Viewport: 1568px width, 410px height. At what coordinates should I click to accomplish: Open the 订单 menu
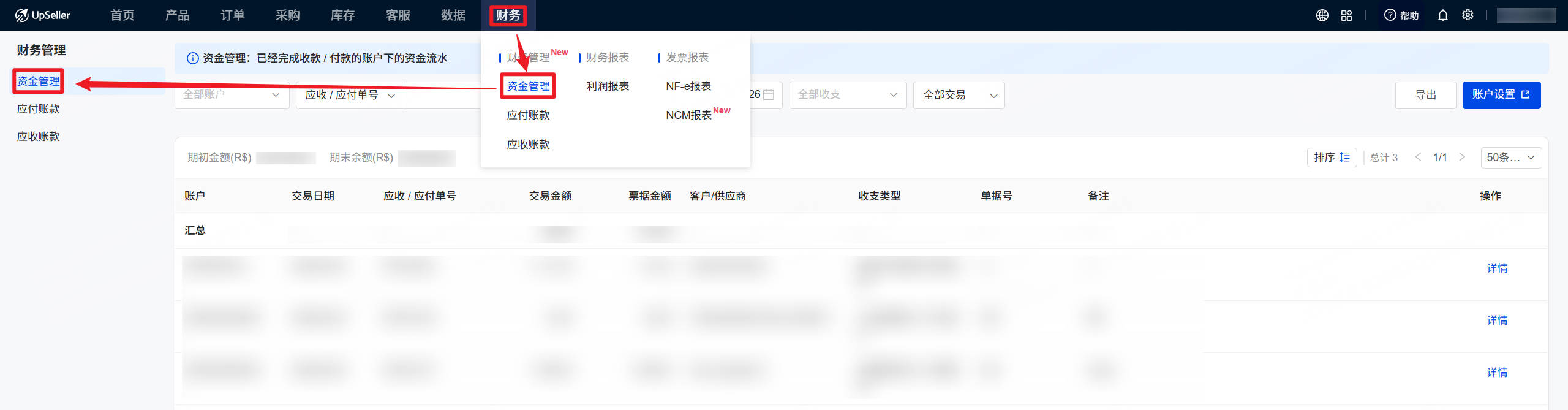233,15
